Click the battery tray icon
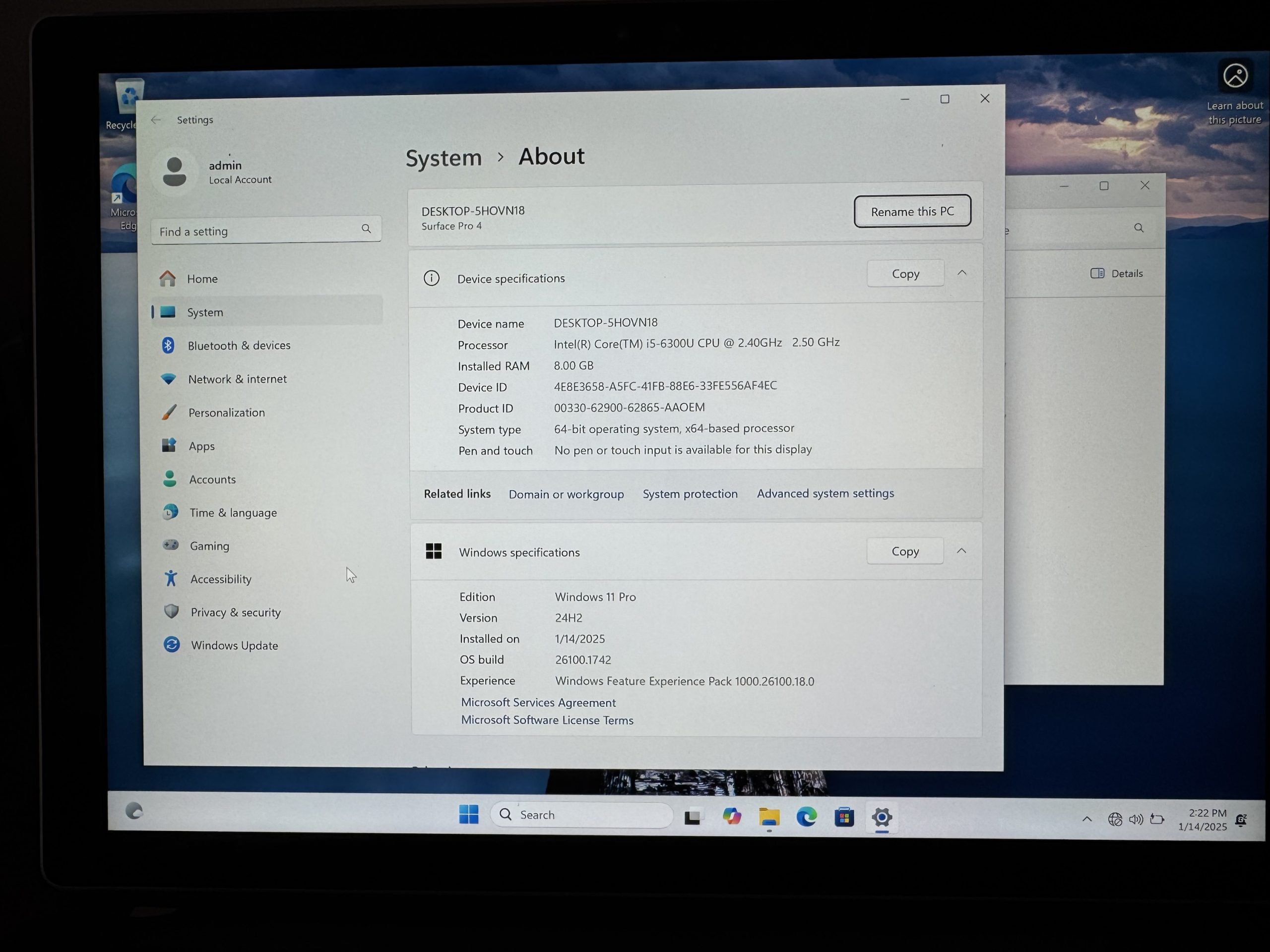 tap(1157, 820)
